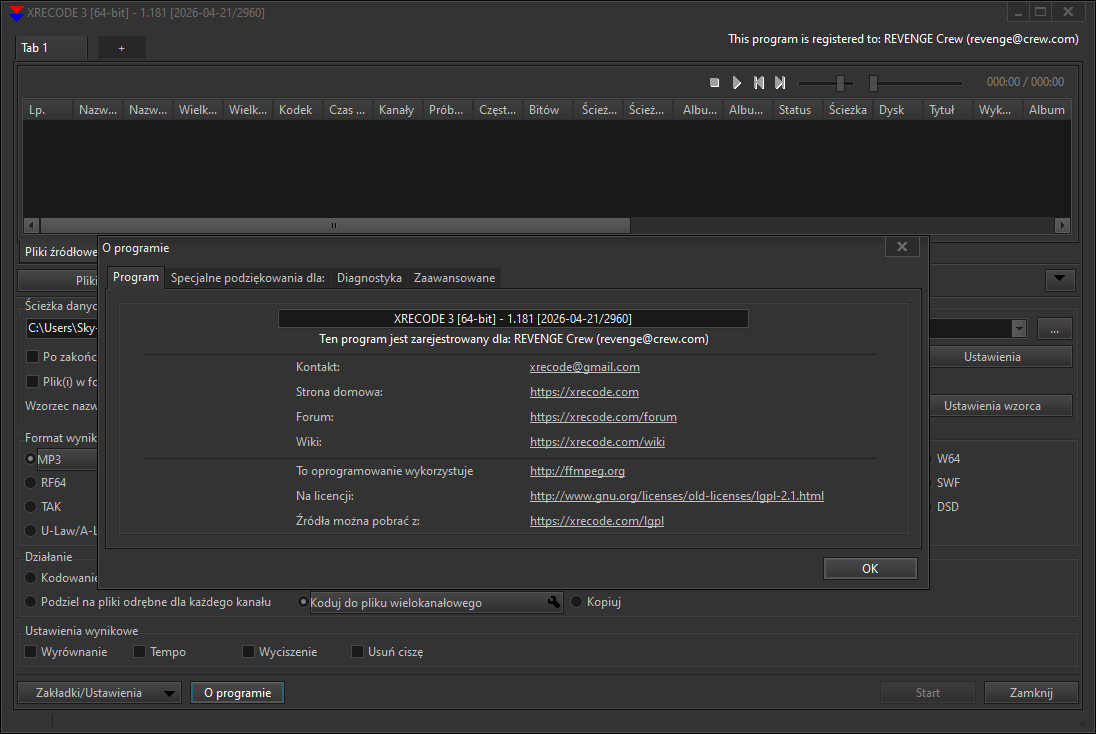Start playback with the play icon
Screen dimensions: 1096x734
737,82
